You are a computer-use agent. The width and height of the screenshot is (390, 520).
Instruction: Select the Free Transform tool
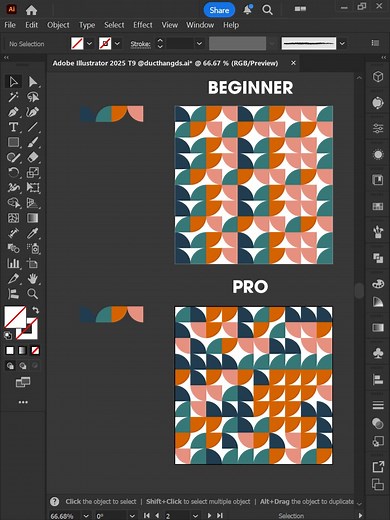(33, 187)
